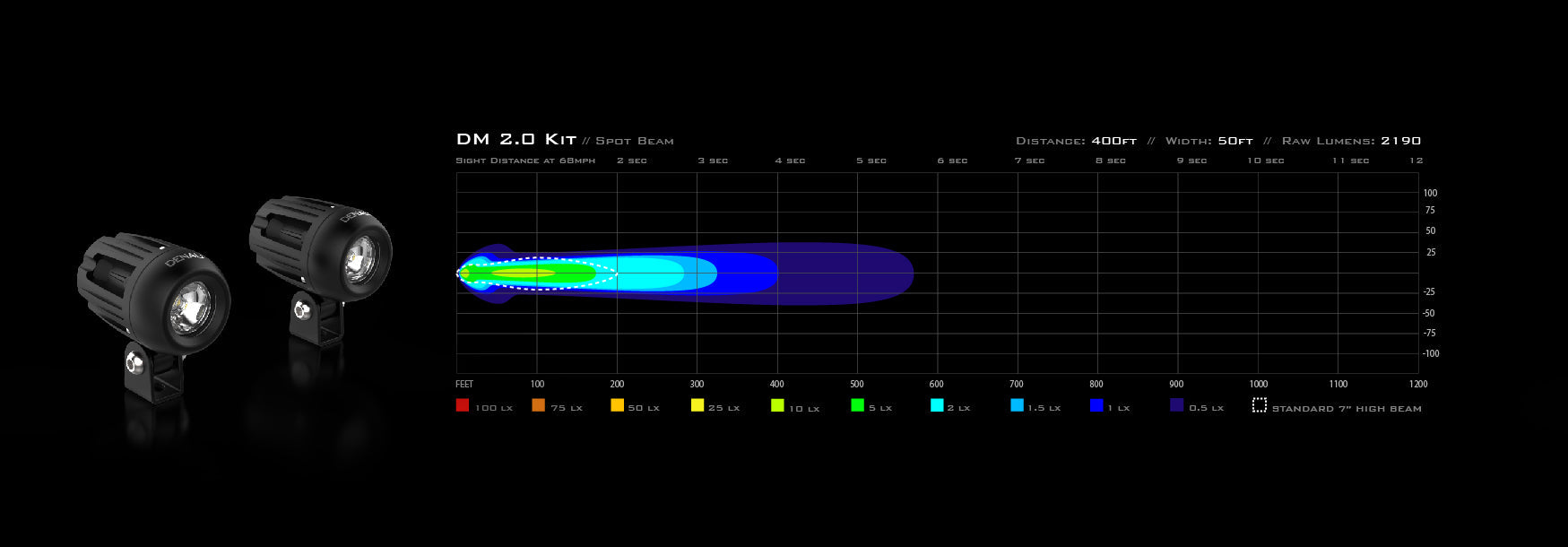Click the DM 2.0 Kit title
The width and height of the screenshot is (1568, 547).
coord(515,139)
